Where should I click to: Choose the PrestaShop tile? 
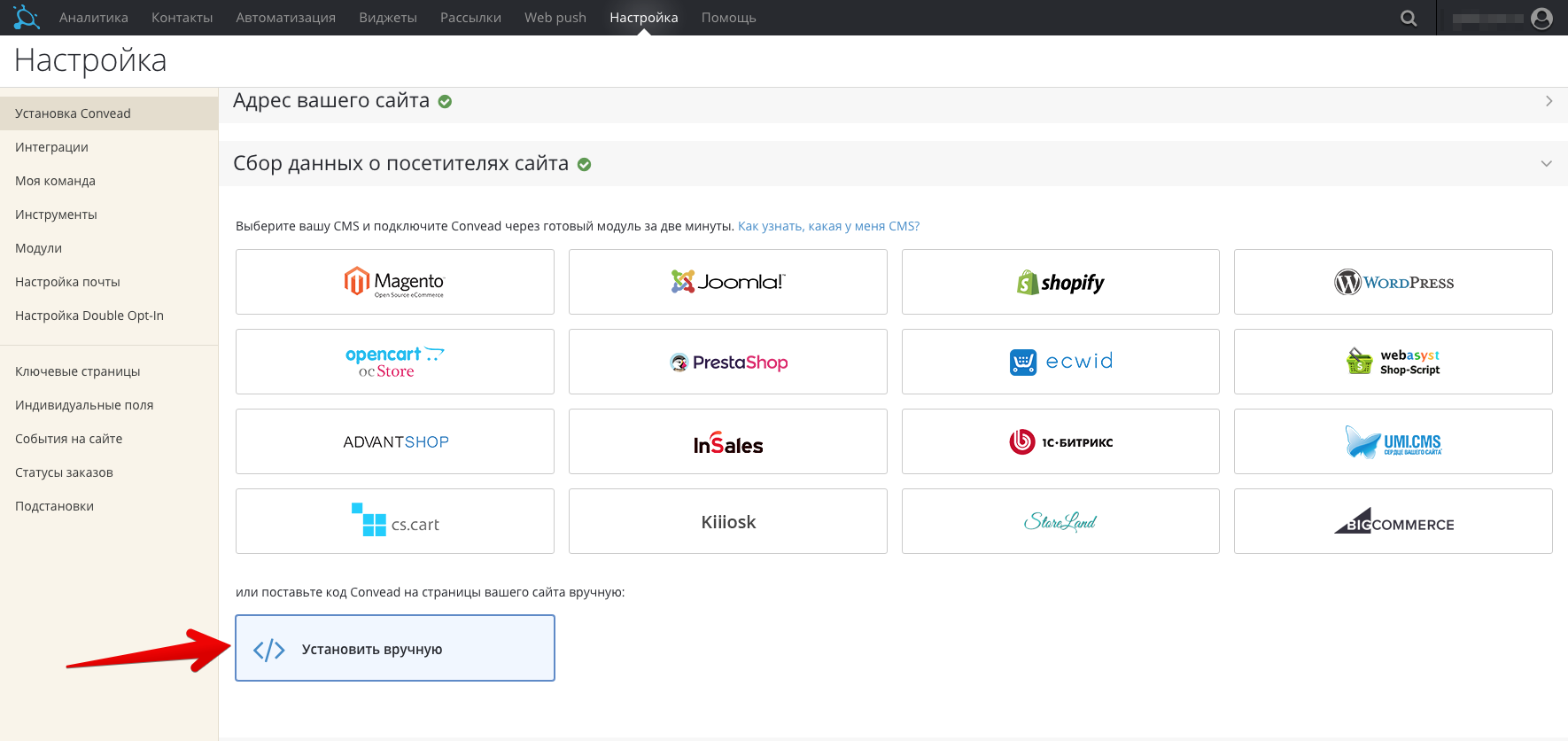(x=728, y=362)
